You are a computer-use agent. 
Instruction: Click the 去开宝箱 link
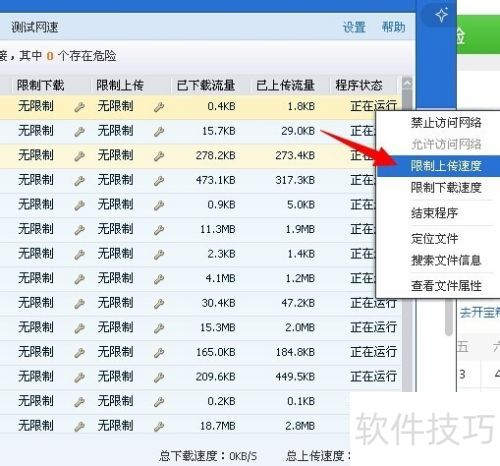tap(480, 313)
